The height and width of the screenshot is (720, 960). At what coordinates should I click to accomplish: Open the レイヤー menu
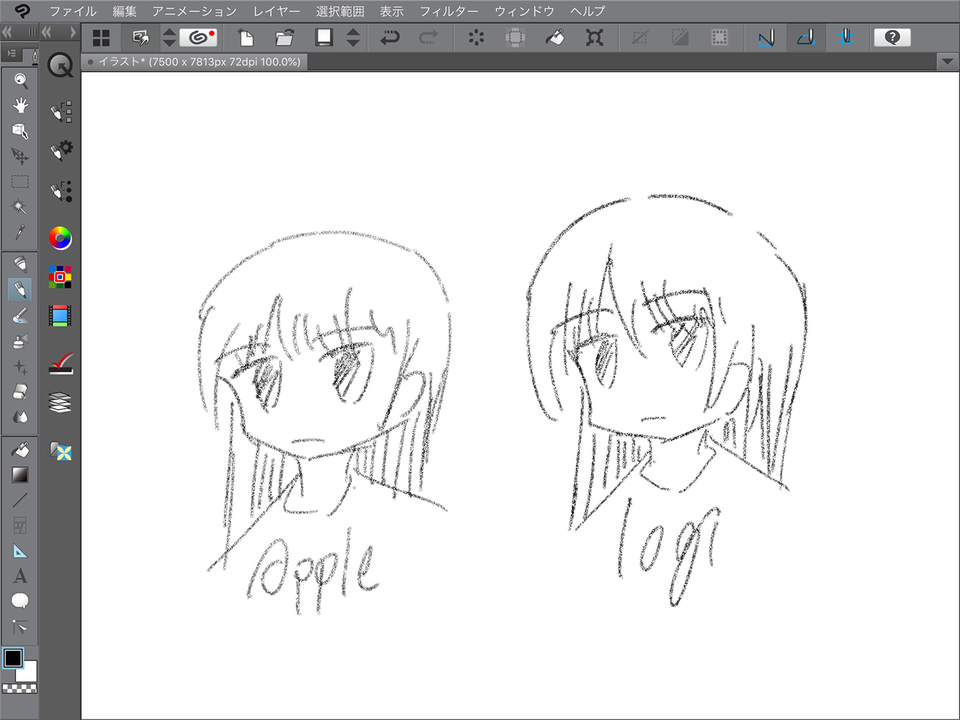tap(276, 11)
